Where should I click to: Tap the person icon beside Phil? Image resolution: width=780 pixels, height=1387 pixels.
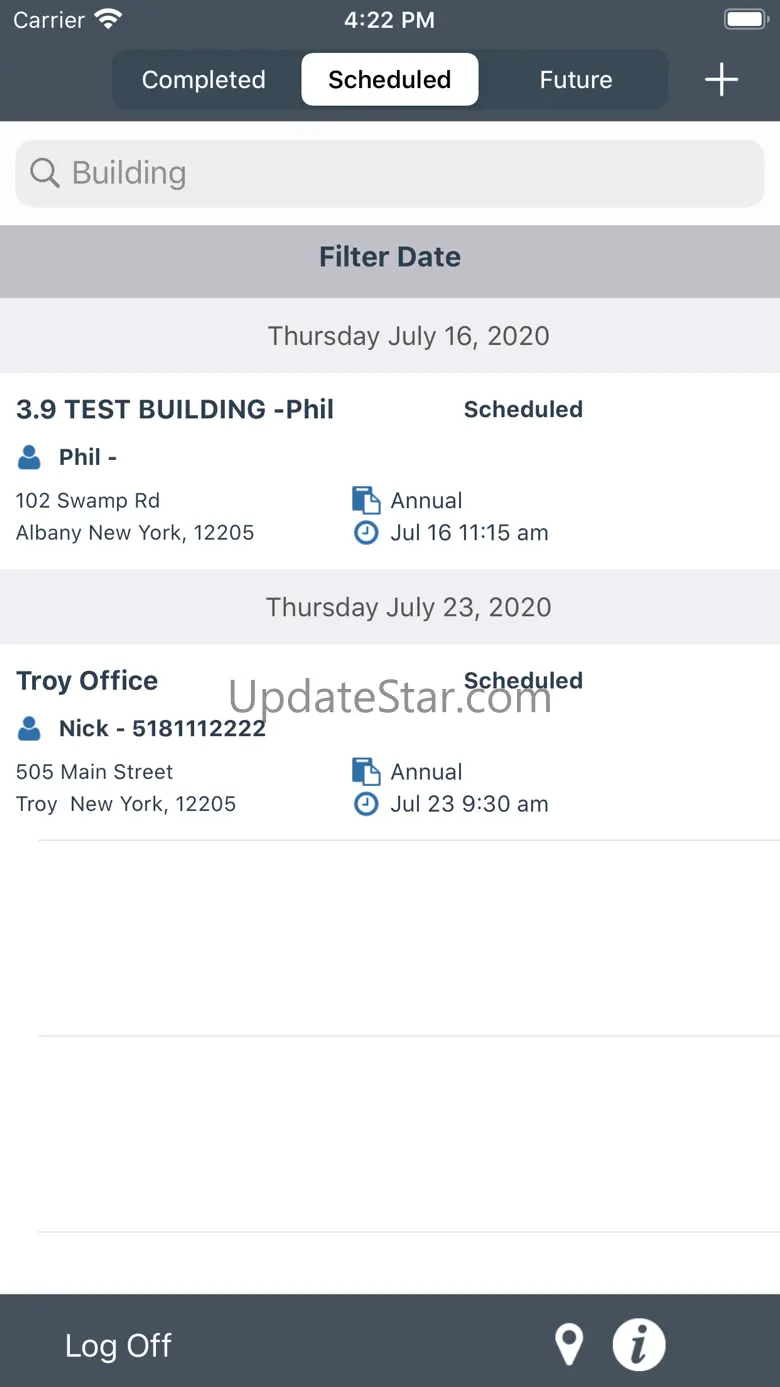click(30, 458)
